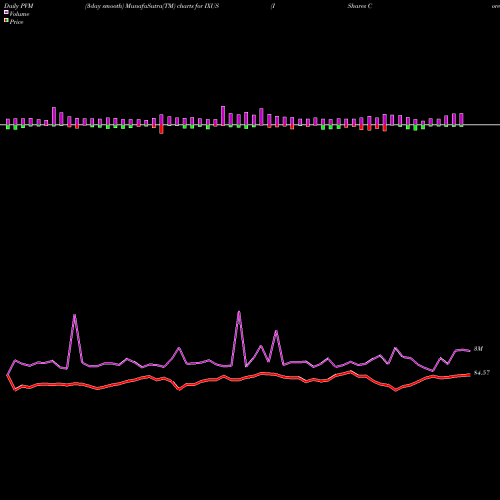Select the 'Volume' legend label
The width and height of the screenshot is (500, 500).
pos(19,14)
